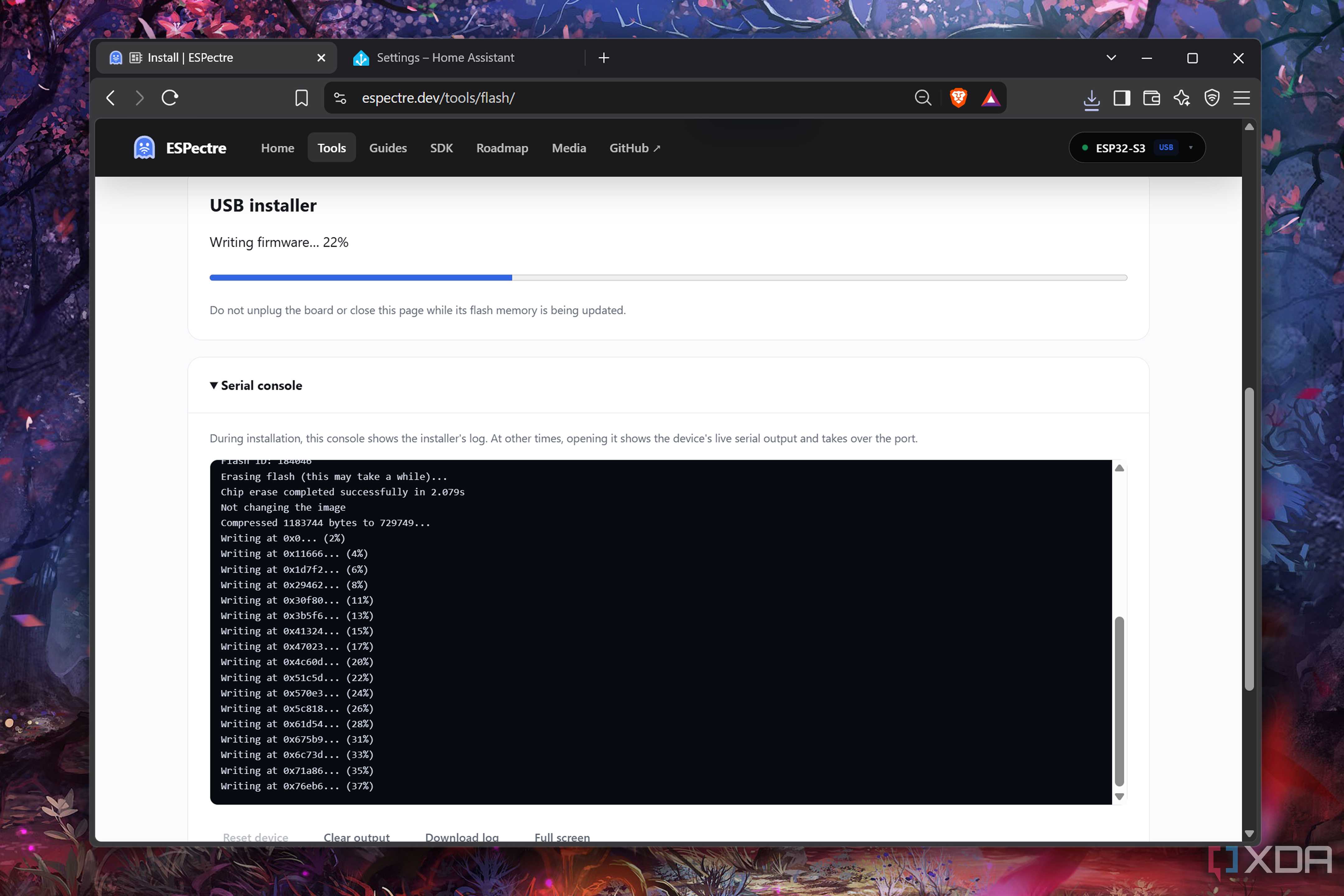Click the Reset device button

coord(255,837)
